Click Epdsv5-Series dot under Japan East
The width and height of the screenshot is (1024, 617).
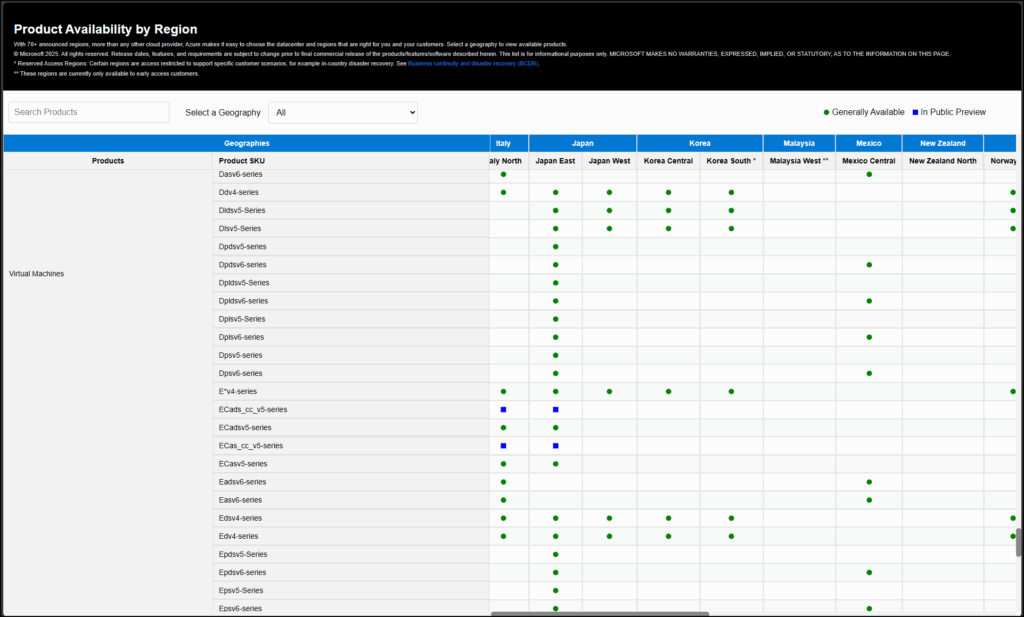click(556, 554)
